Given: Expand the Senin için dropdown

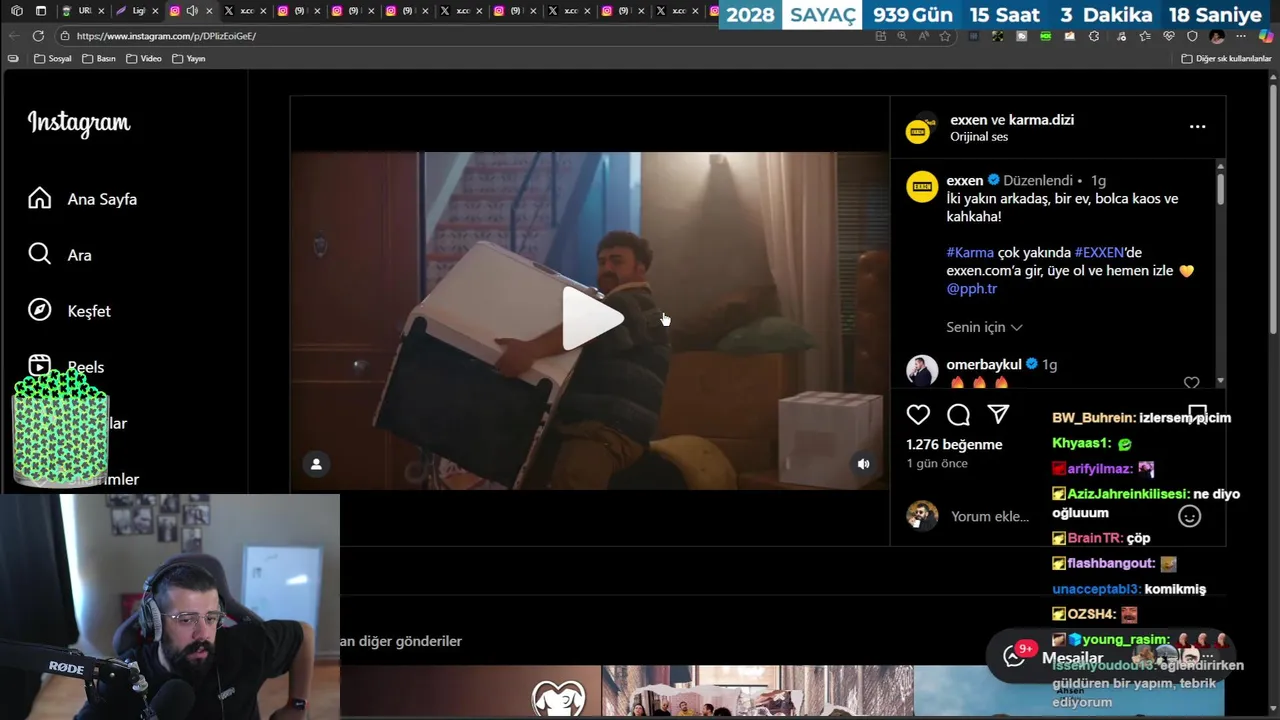Looking at the screenshot, I should [x=984, y=327].
